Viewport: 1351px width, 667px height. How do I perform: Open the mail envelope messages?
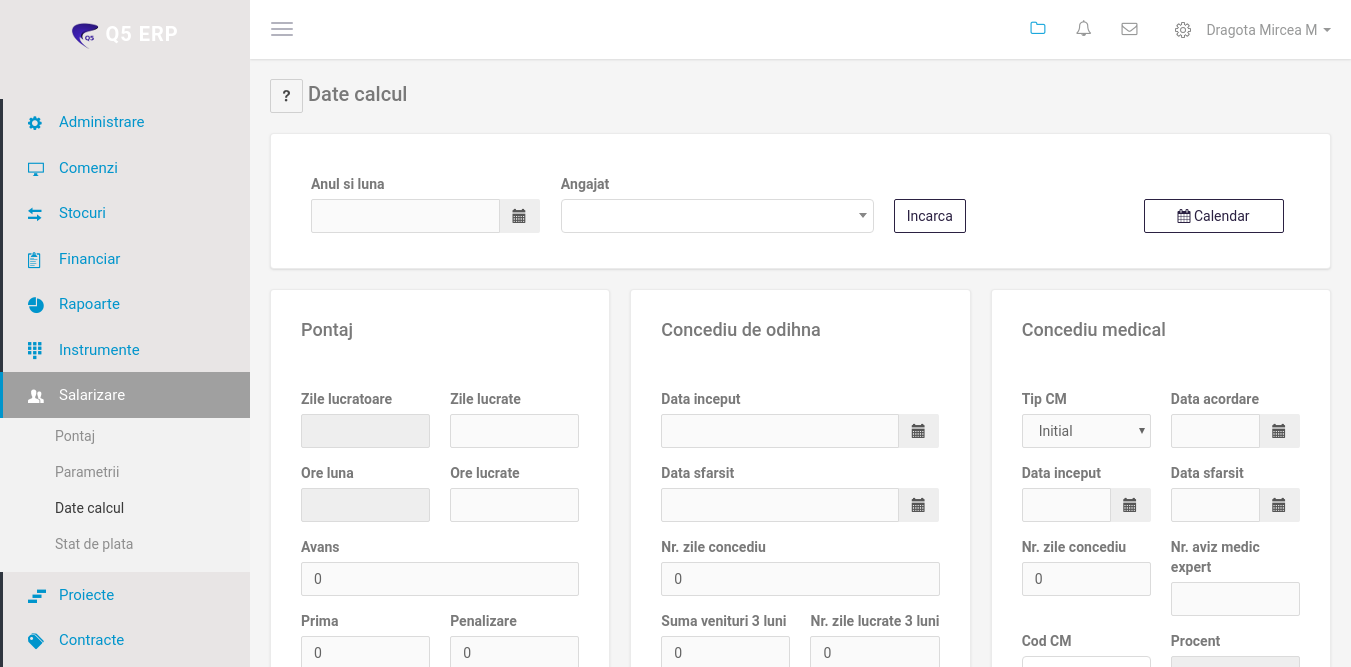[x=1129, y=29]
